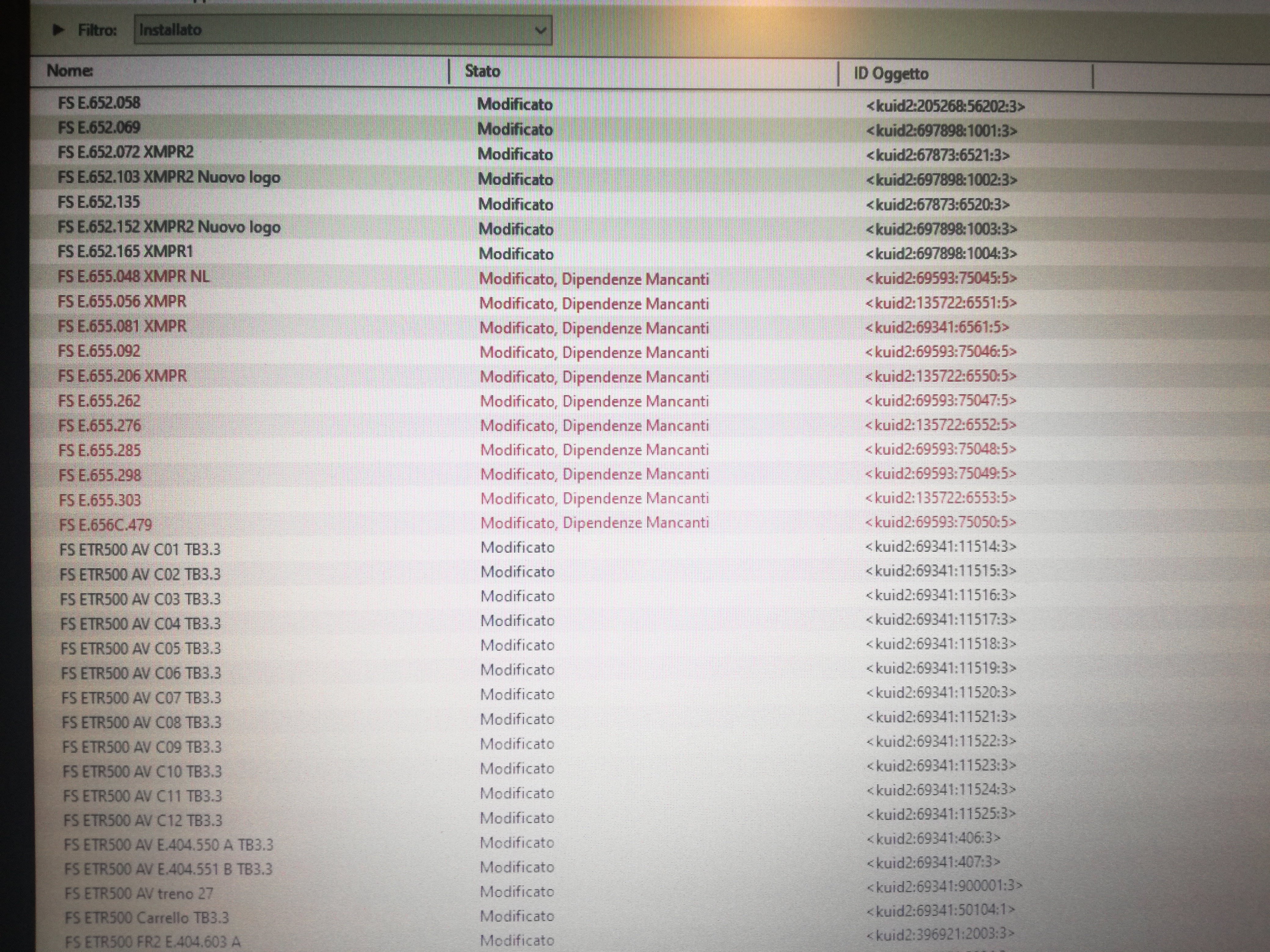Select FS ETR500 AV C02 TB3.3
The width and height of the screenshot is (1270, 952).
tap(140, 575)
